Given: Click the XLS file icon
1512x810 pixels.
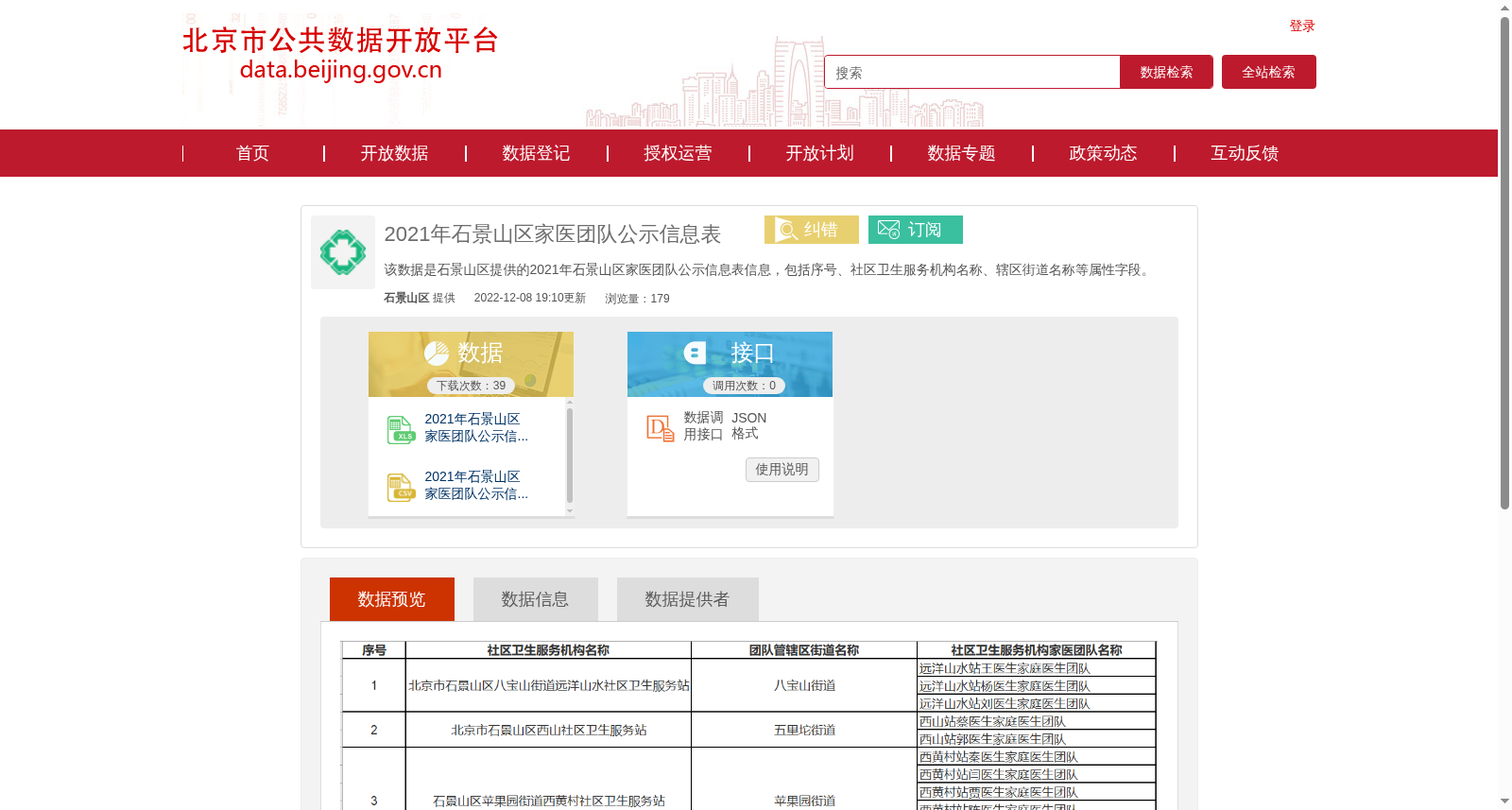Looking at the screenshot, I should point(401,429).
